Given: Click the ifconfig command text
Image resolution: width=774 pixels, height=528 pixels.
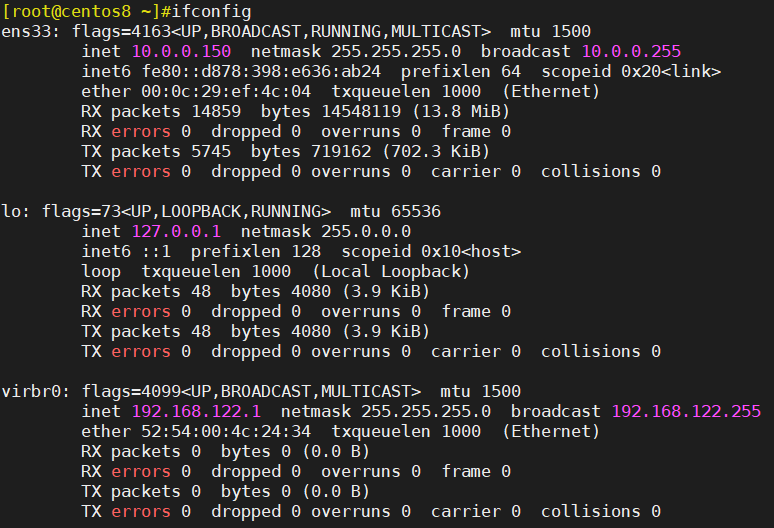Looking at the screenshot, I should (211, 12).
